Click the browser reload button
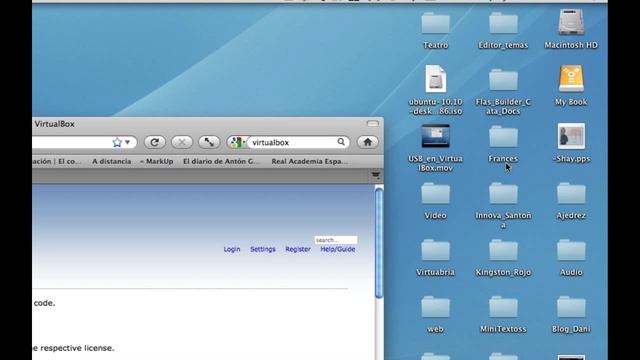640x360 pixels. coord(154,142)
